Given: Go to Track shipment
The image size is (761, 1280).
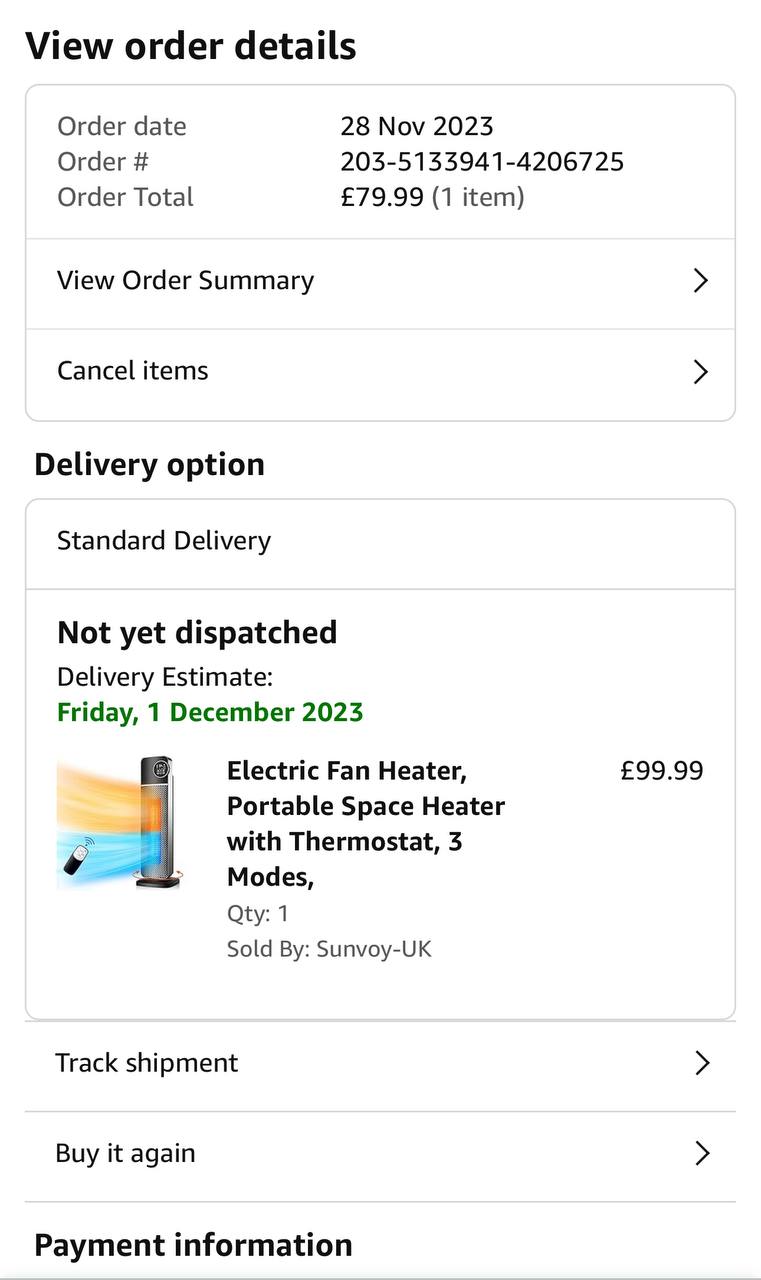Looking at the screenshot, I should 147,1063.
